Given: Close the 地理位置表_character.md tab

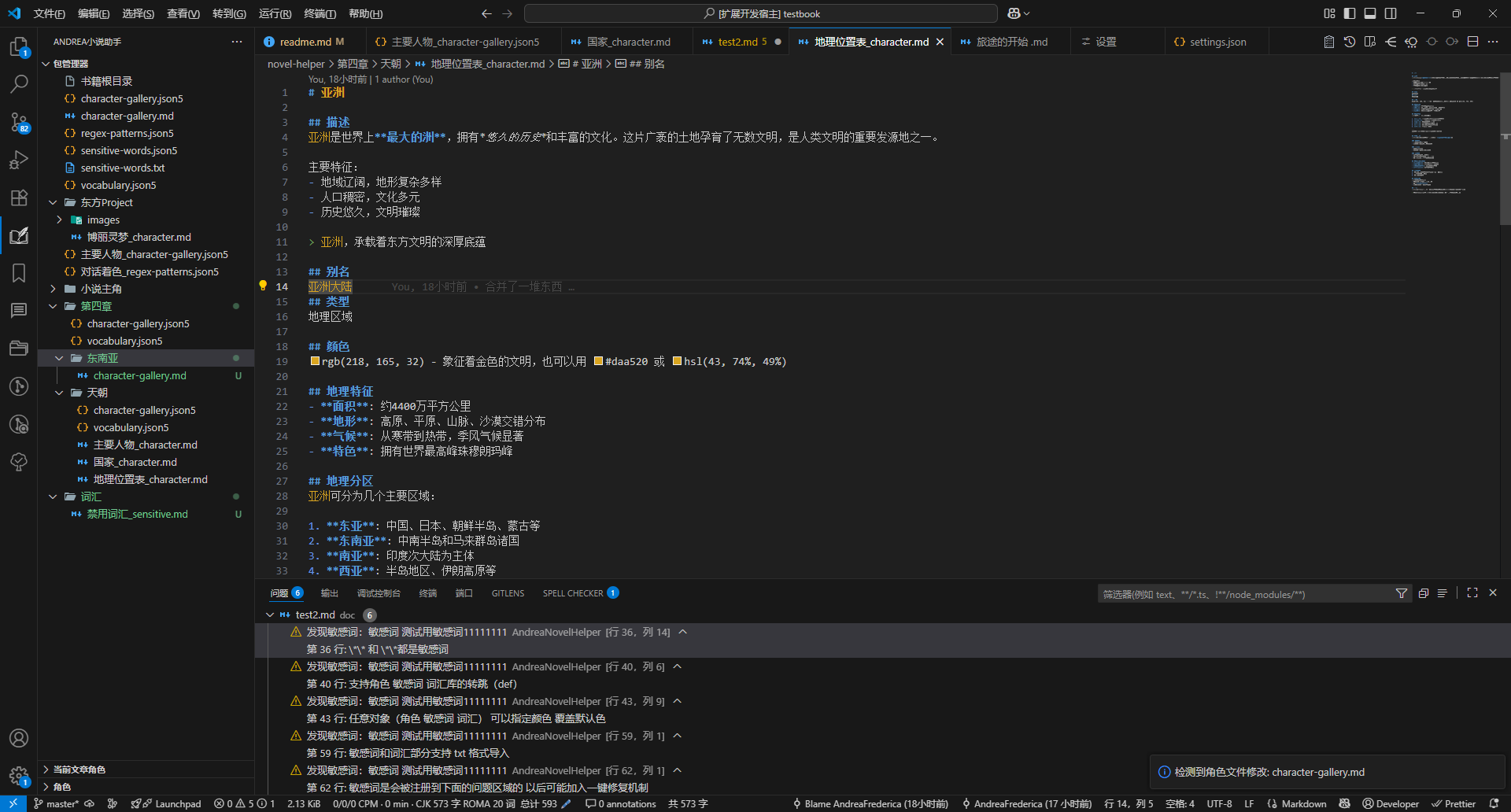Looking at the screenshot, I should click(x=940, y=42).
